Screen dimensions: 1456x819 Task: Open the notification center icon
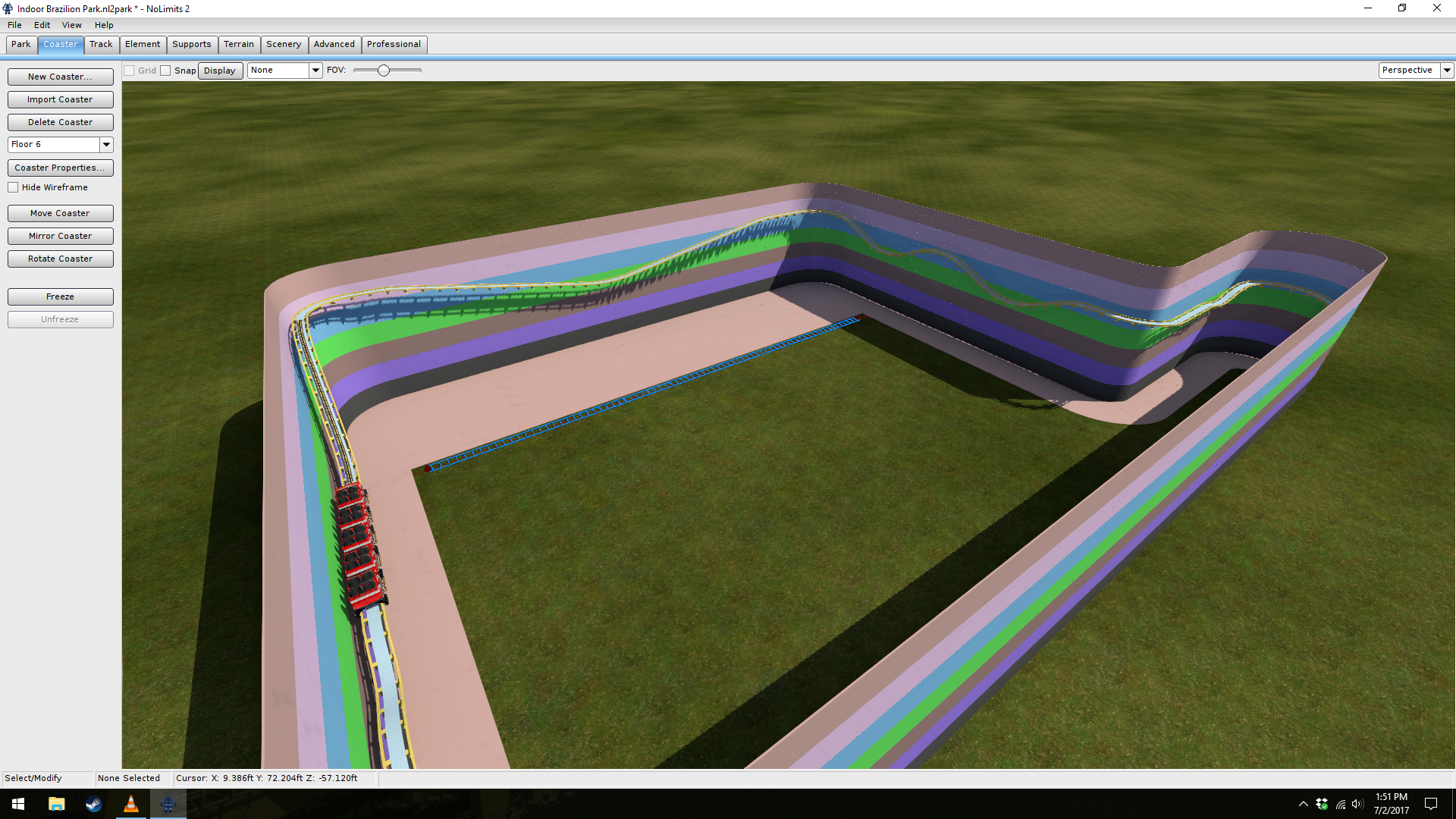(1431, 804)
